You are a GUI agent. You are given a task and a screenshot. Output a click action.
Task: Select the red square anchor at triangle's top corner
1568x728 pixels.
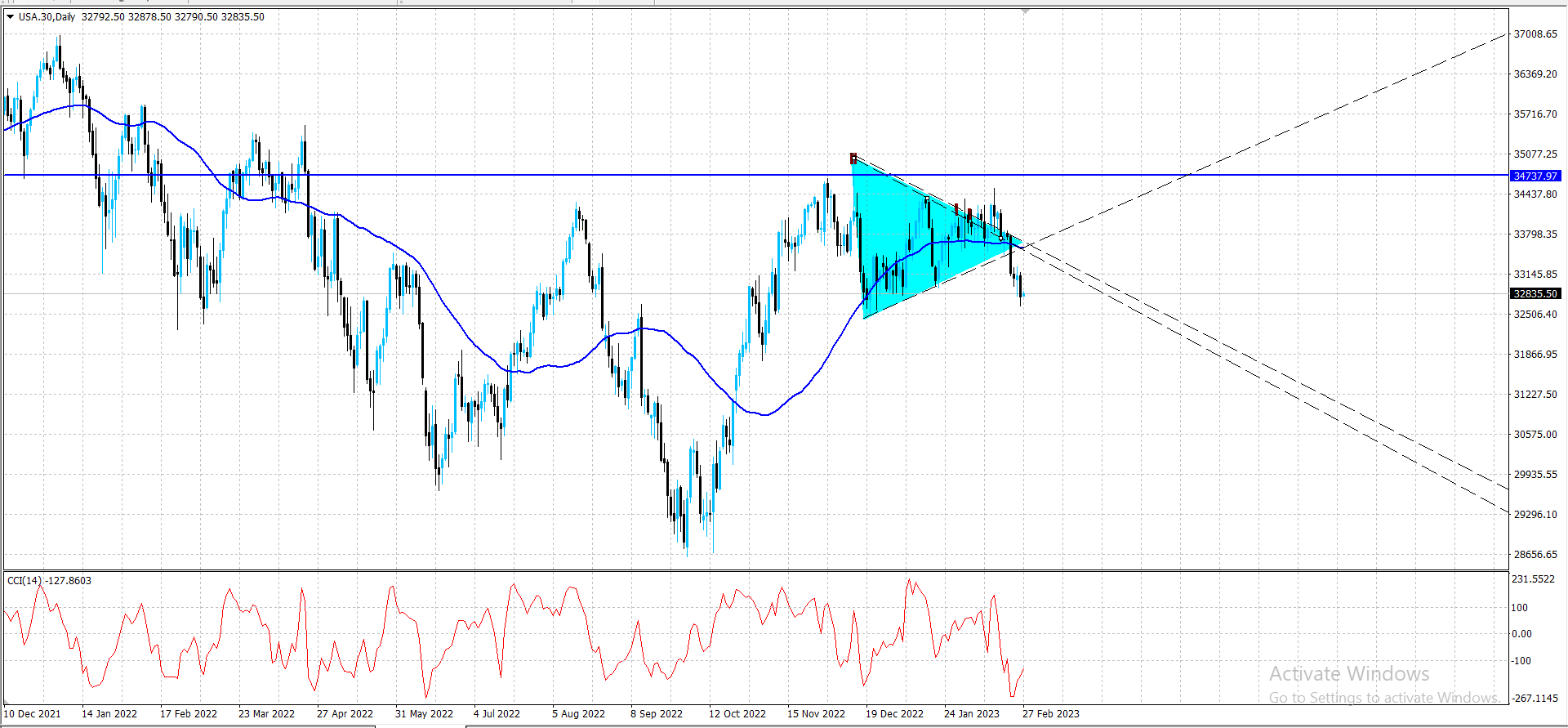pos(853,159)
